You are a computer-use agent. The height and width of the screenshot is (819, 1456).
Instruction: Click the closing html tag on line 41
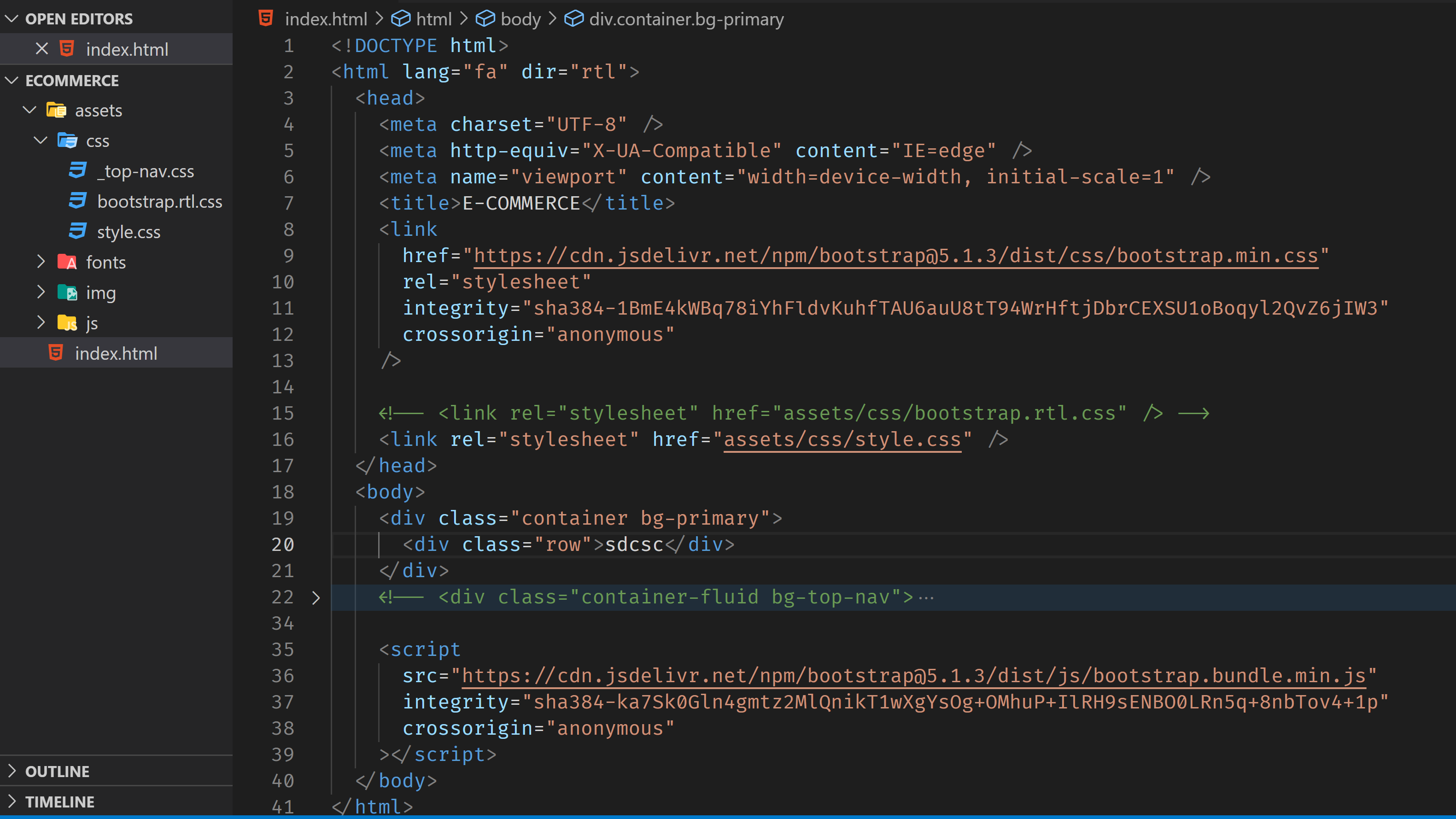[x=373, y=807]
